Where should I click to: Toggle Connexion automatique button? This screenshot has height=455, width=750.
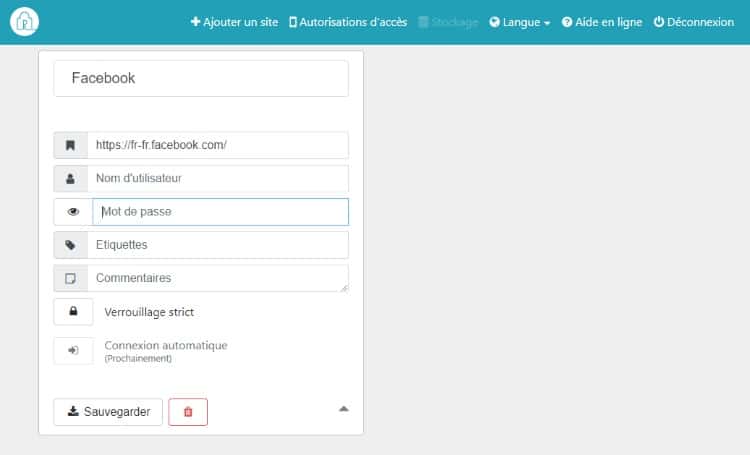click(x=73, y=350)
